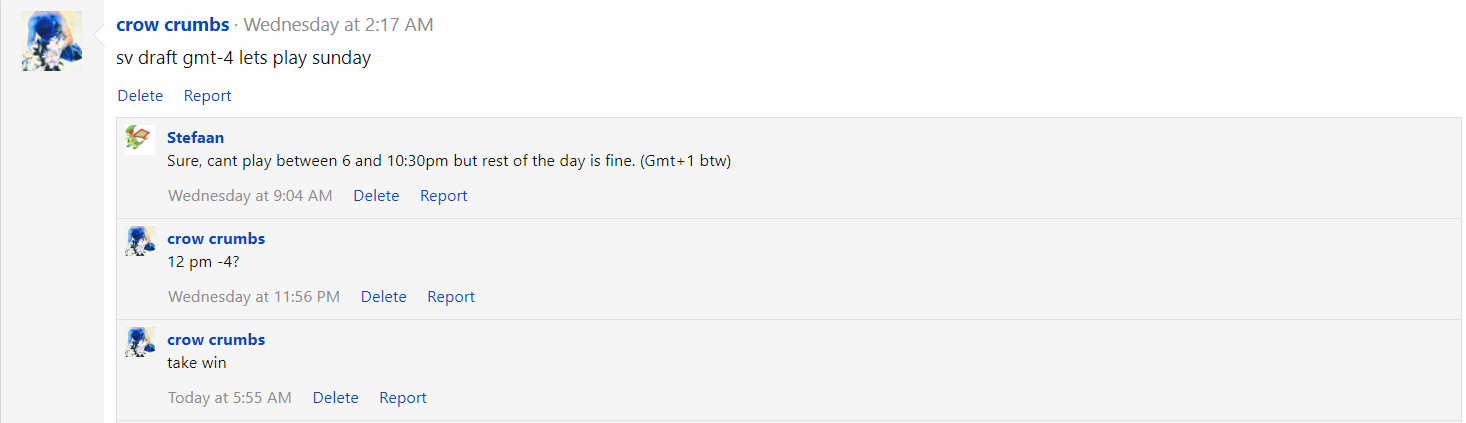The width and height of the screenshot is (1466, 423).
Task: Delete the '12 pm -4?' comment
Action: tap(383, 297)
